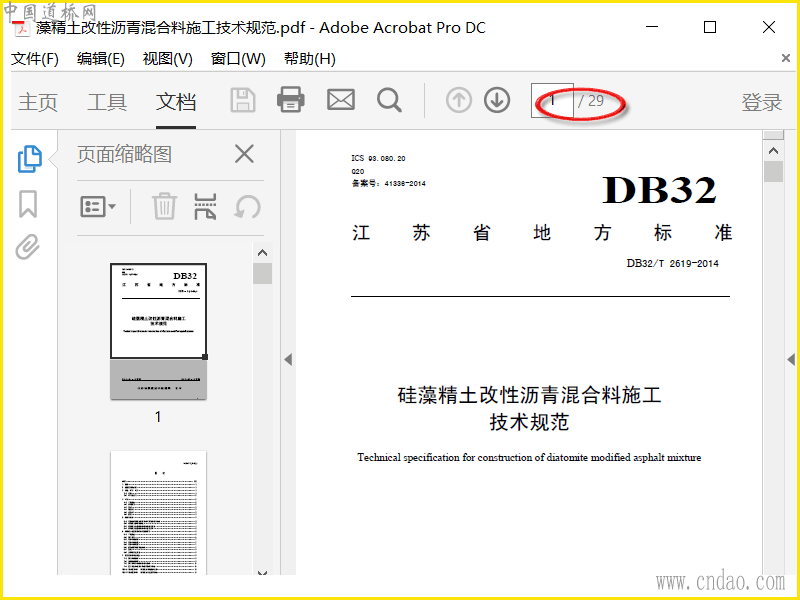This screenshot has width=800, height=600.
Task: Switch to the 主页 tab
Action: point(38,102)
